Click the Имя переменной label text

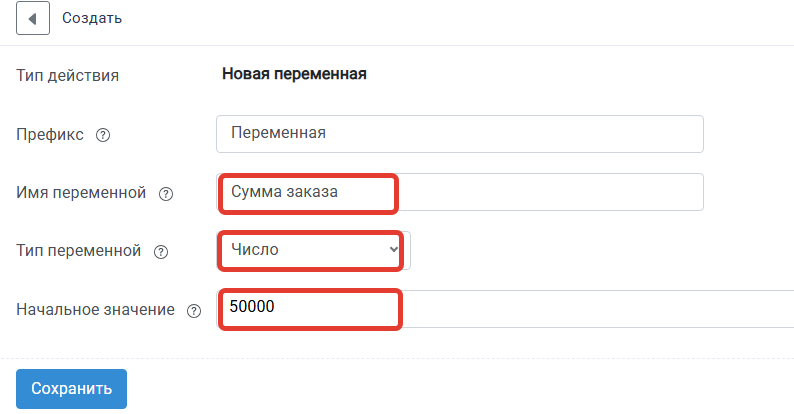[81, 193]
